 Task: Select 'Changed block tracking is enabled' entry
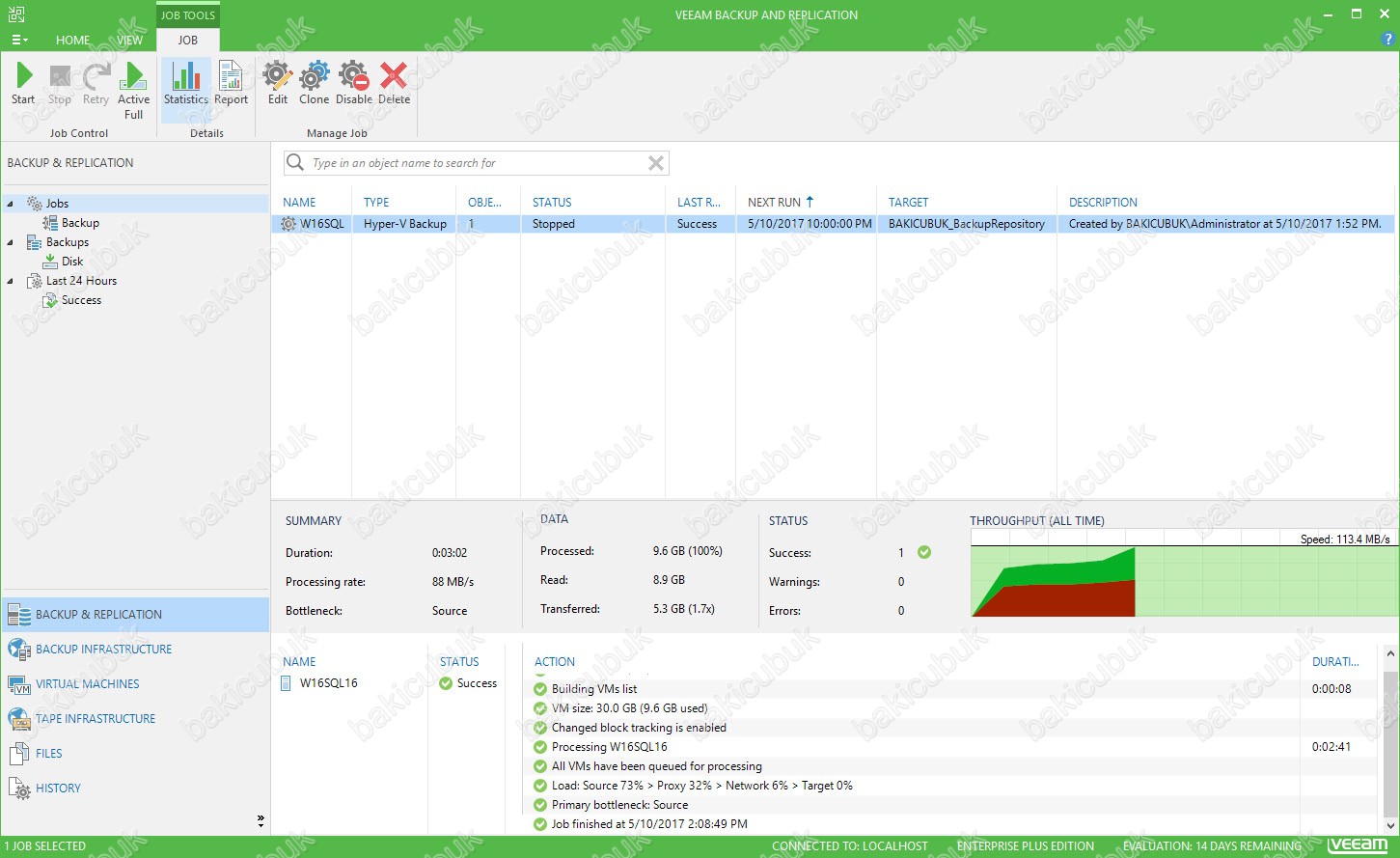click(x=639, y=728)
